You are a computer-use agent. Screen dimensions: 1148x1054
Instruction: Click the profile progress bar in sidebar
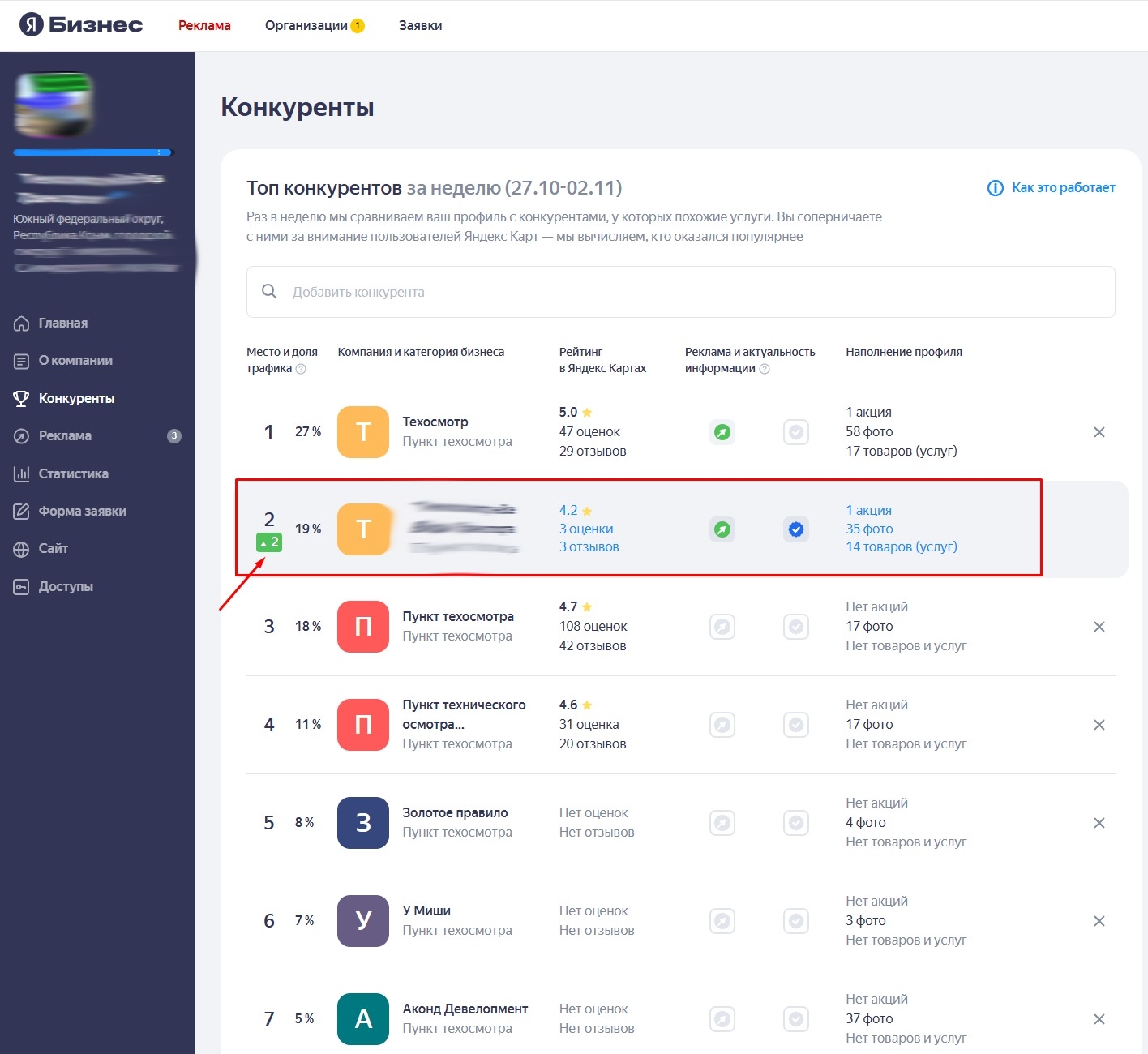93,152
